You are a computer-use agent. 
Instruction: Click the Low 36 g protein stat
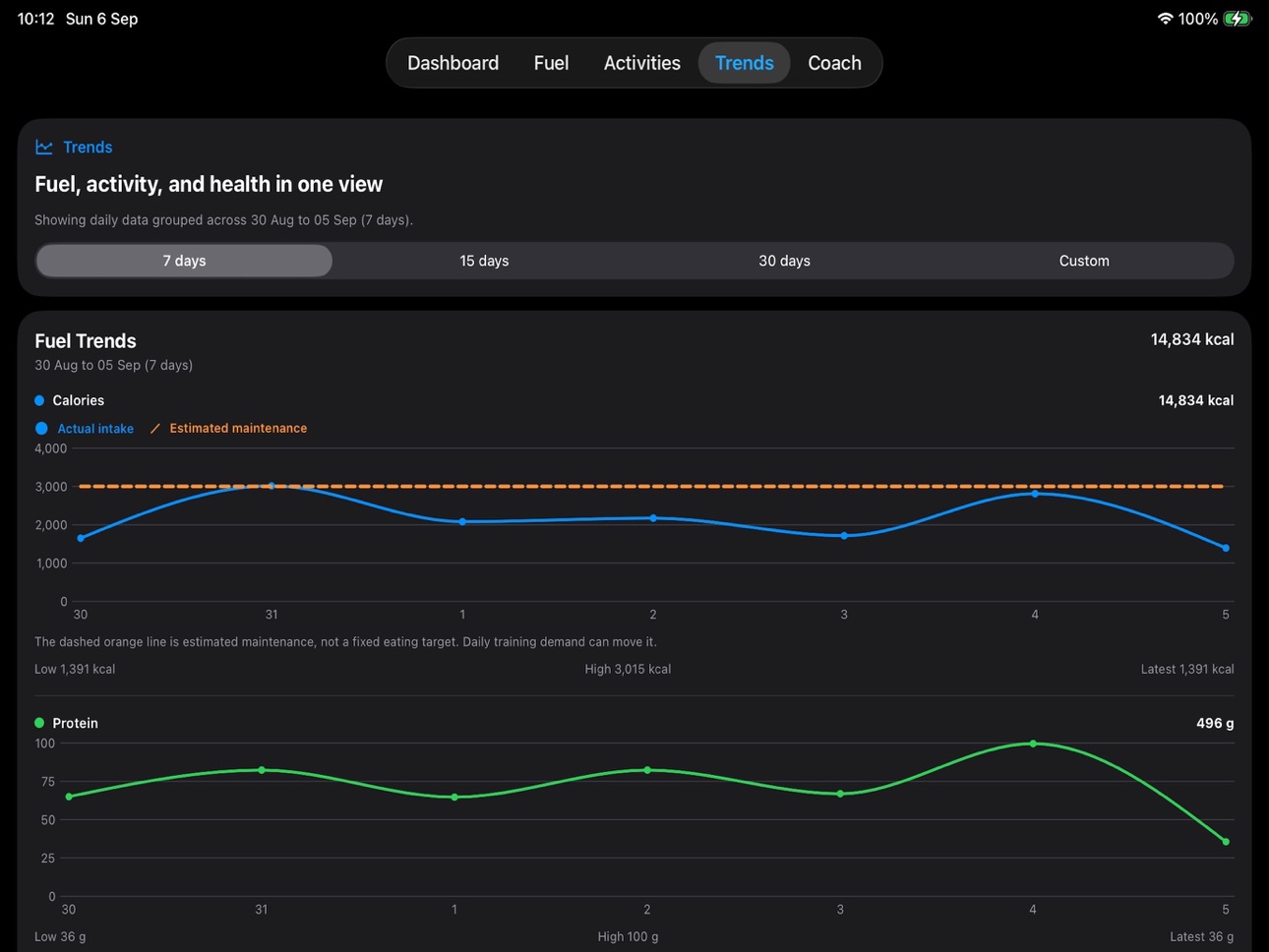click(x=60, y=936)
